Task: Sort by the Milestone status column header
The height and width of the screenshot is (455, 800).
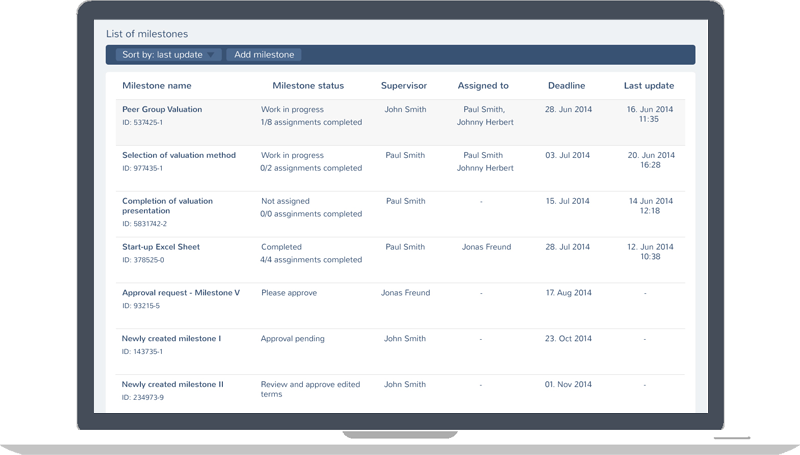Action: pyautogui.click(x=307, y=86)
